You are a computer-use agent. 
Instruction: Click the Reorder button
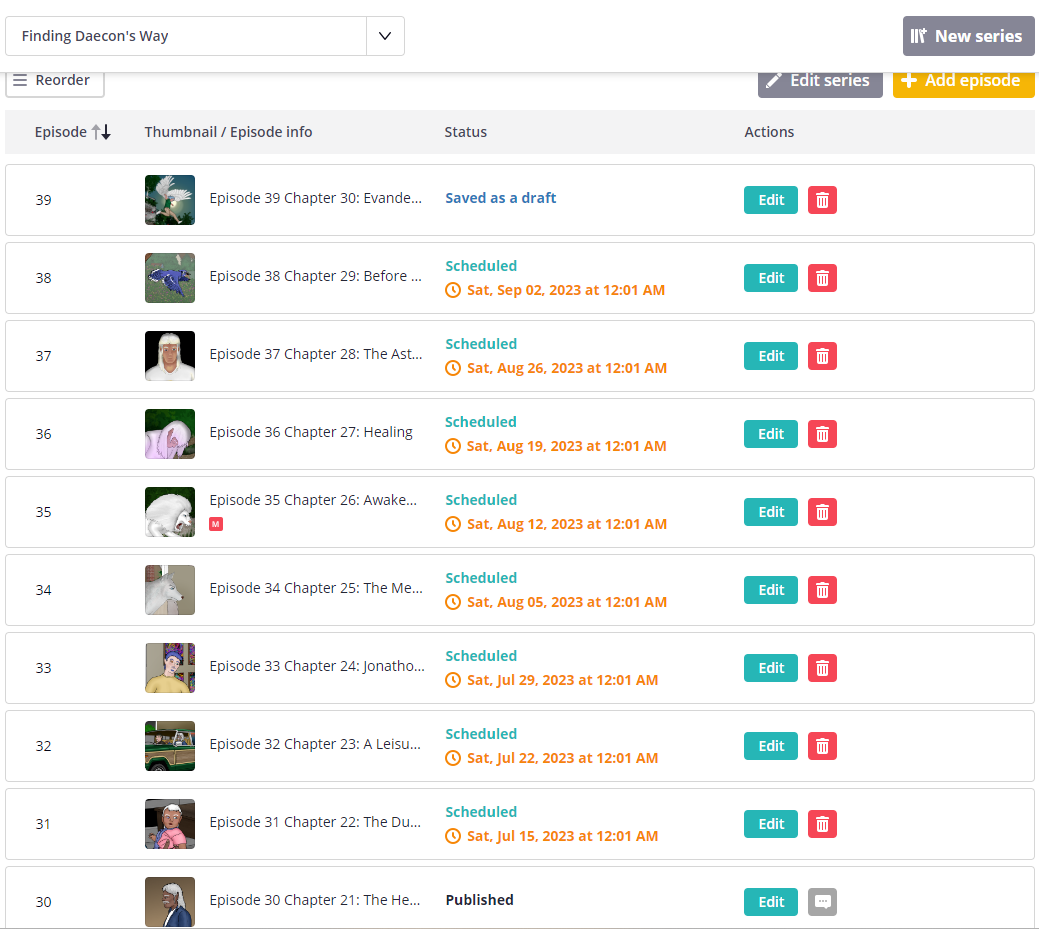point(55,81)
